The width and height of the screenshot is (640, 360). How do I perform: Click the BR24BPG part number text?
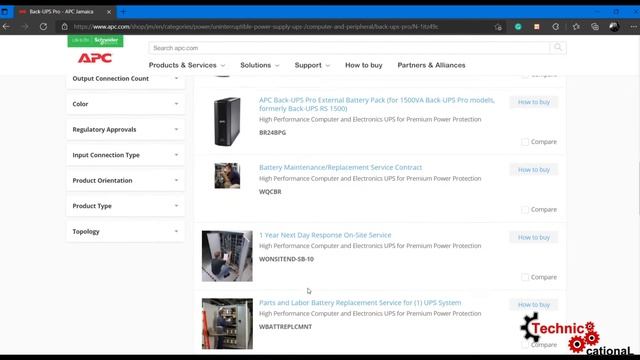tap(272, 133)
